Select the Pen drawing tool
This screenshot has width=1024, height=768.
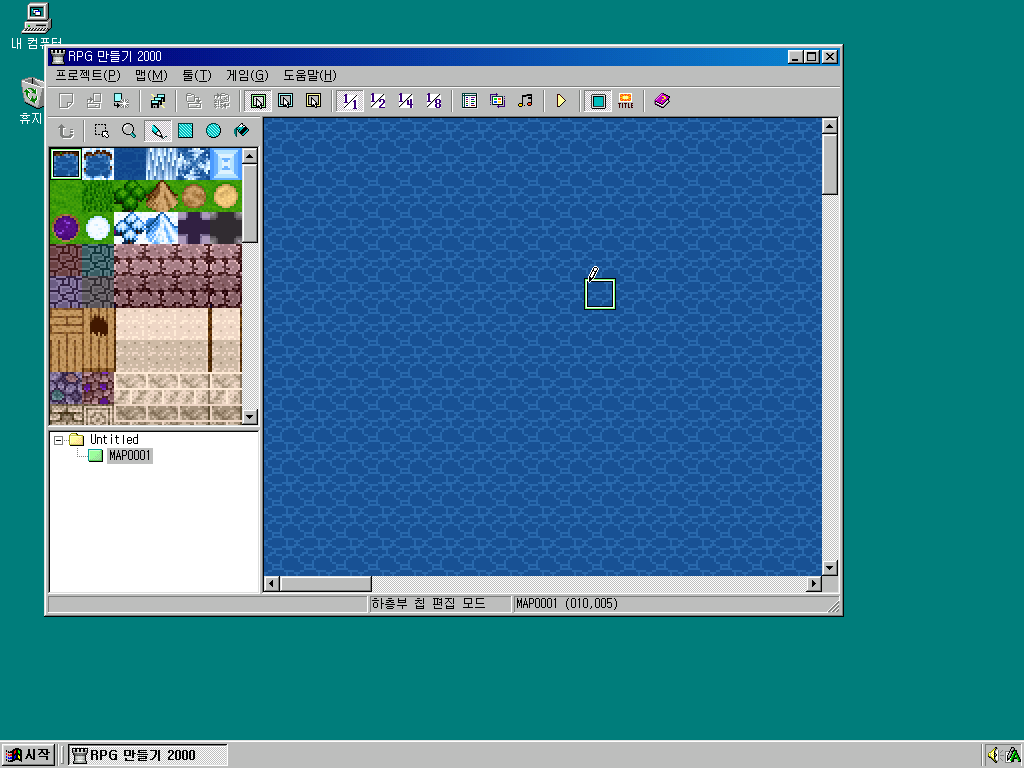tap(157, 131)
